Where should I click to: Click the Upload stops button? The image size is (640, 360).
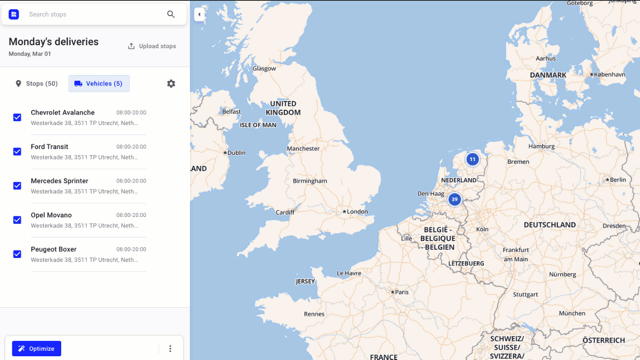pos(152,46)
